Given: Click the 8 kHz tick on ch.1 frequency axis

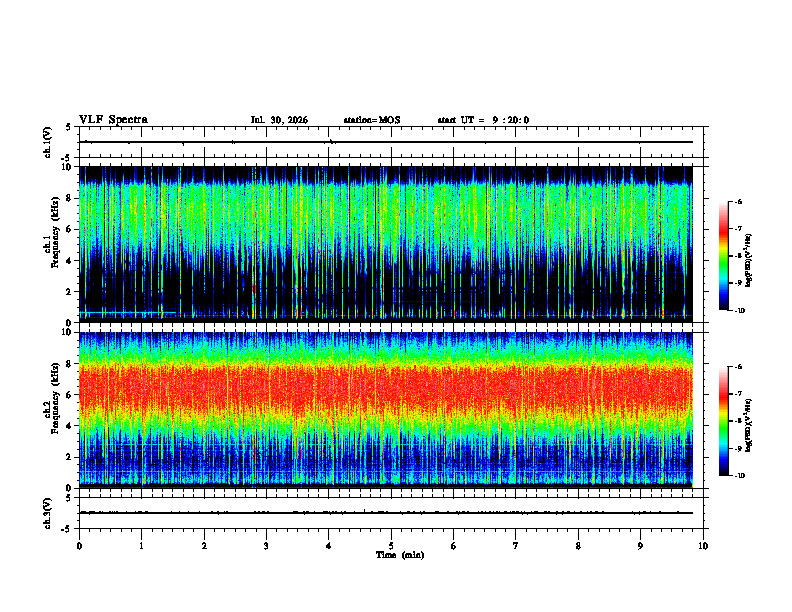Looking at the screenshot, I should pyautogui.click(x=70, y=198).
